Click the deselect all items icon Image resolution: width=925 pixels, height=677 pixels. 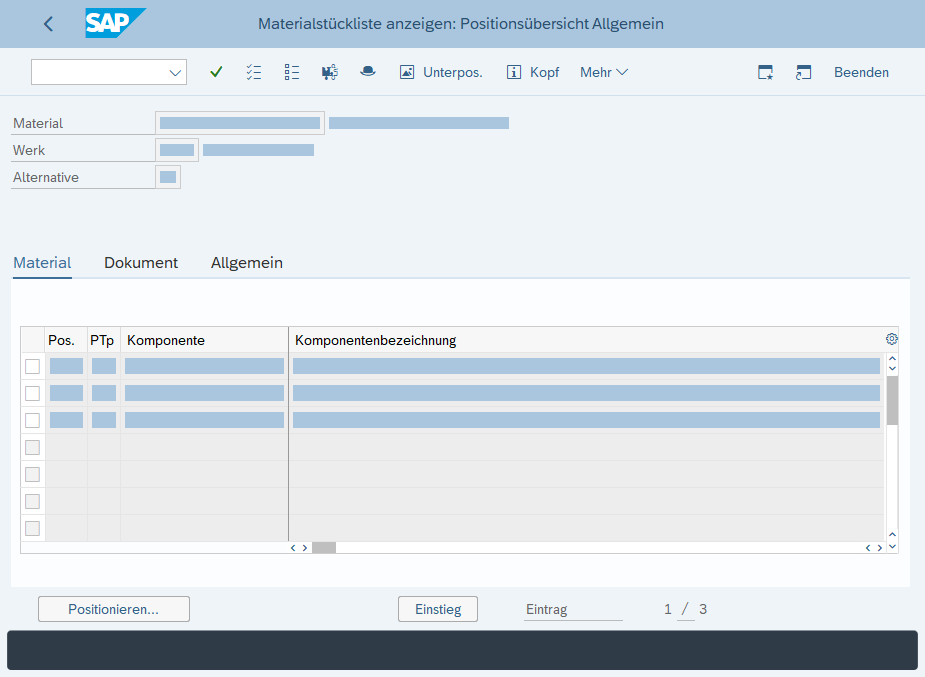click(x=292, y=72)
